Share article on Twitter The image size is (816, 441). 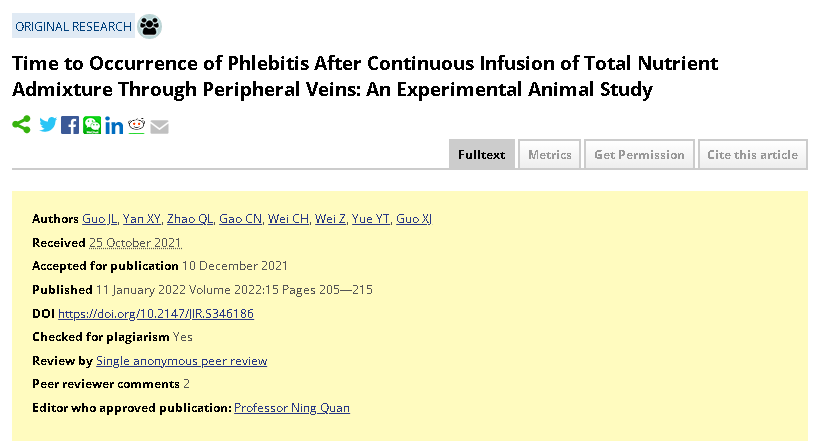pyautogui.click(x=48, y=125)
